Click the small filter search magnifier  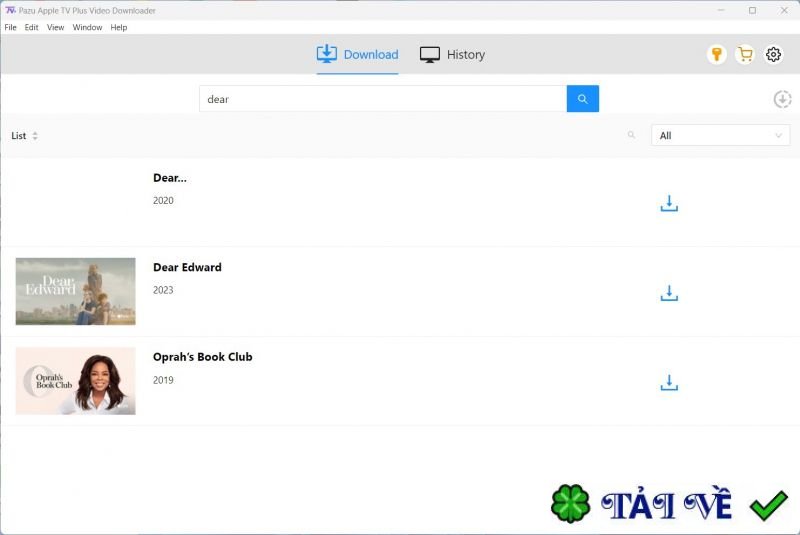tap(631, 135)
